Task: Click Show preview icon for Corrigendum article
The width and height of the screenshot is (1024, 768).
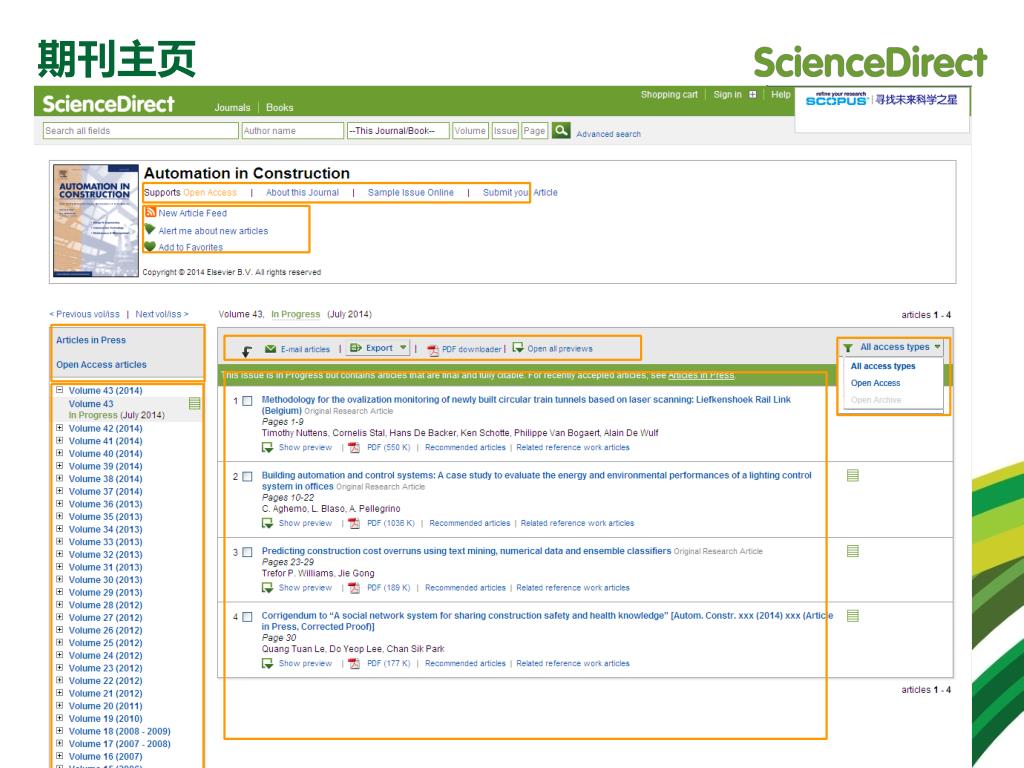Action: pyautogui.click(x=267, y=664)
